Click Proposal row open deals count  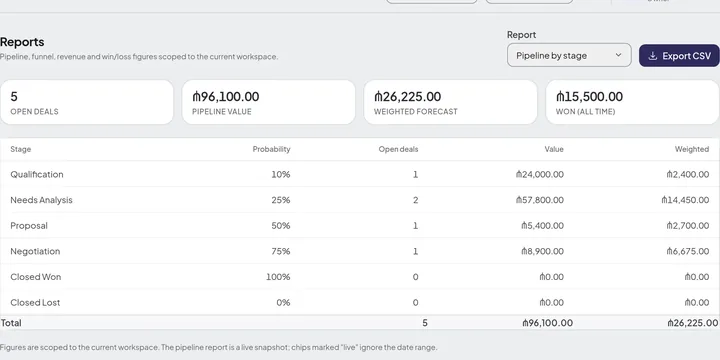416,226
